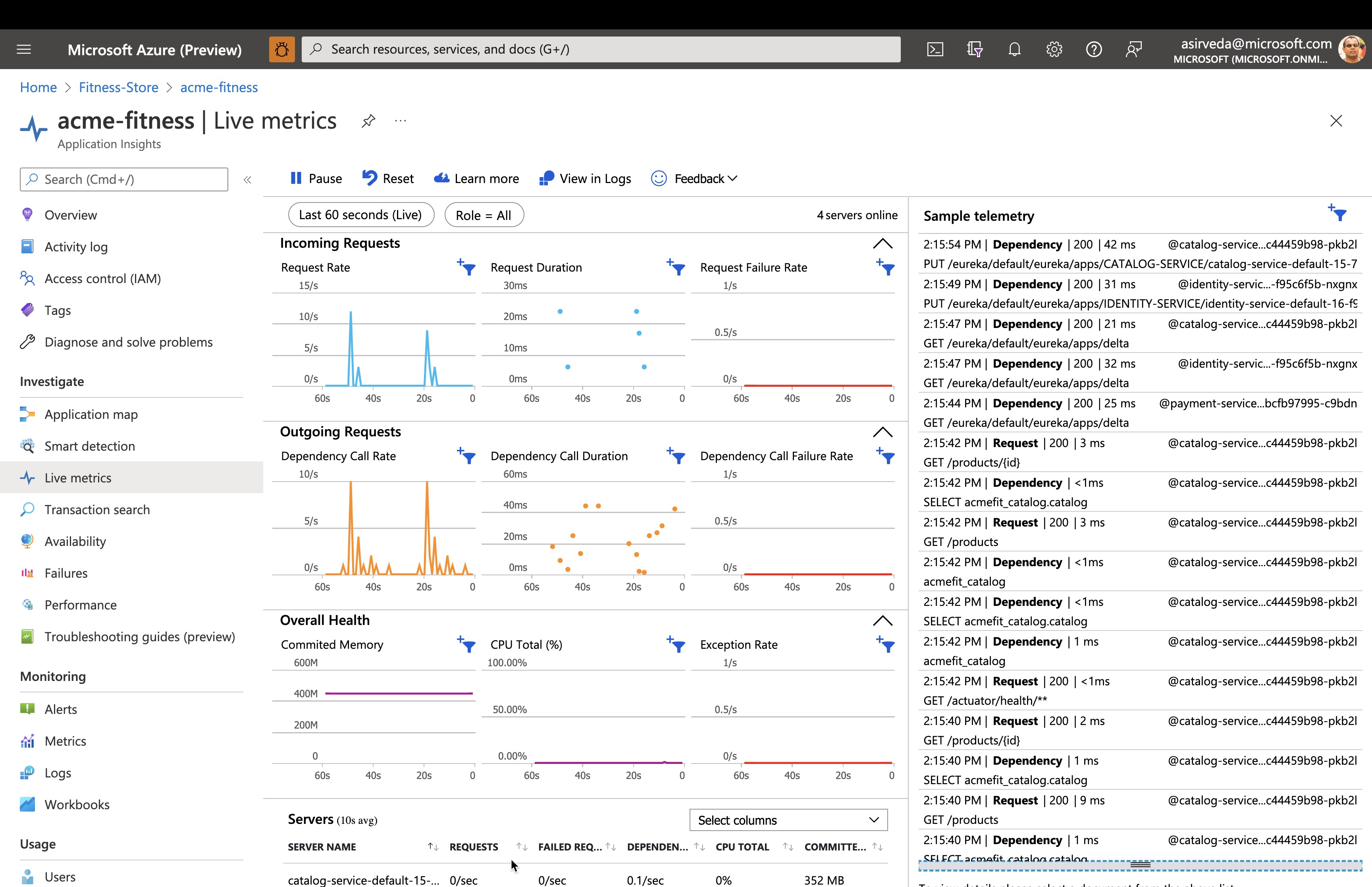Open the Select columns dropdown
1372x887 pixels.
pyautogui.click(x=788, y=820)
